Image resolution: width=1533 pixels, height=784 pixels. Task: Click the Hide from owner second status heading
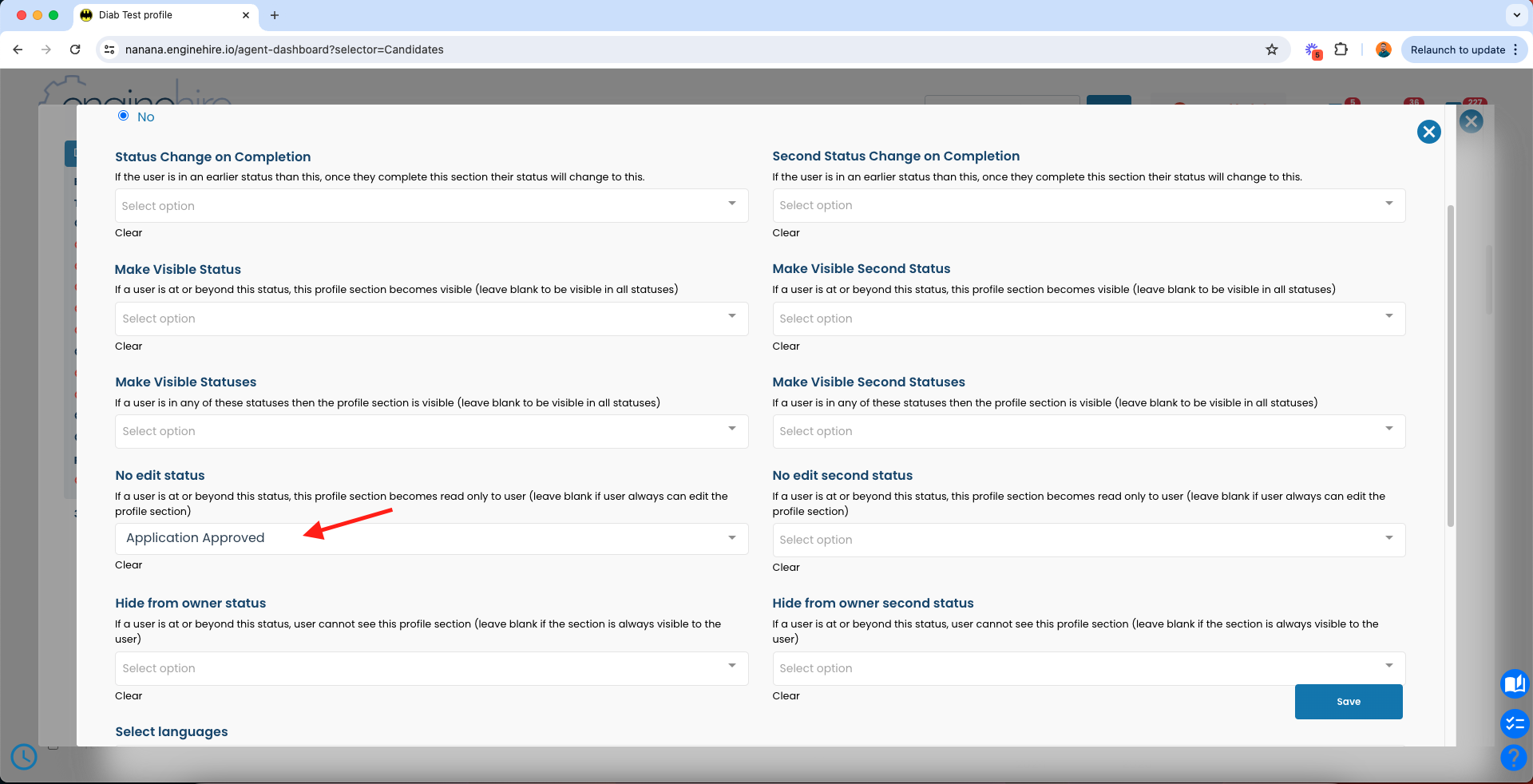point(873,604)
